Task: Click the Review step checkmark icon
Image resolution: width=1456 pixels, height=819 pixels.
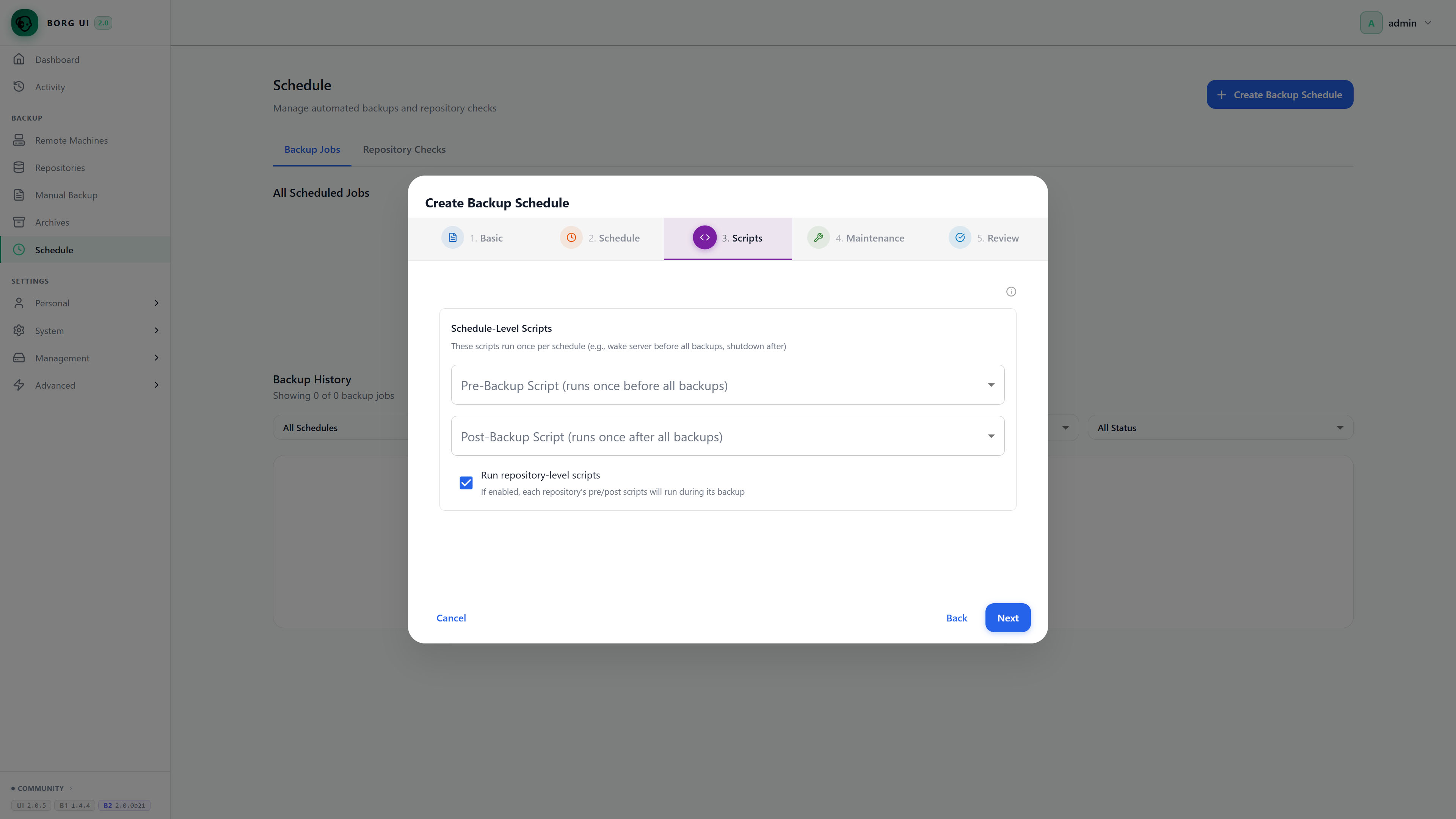Action: pyautogui.click(x=960, y=237)
